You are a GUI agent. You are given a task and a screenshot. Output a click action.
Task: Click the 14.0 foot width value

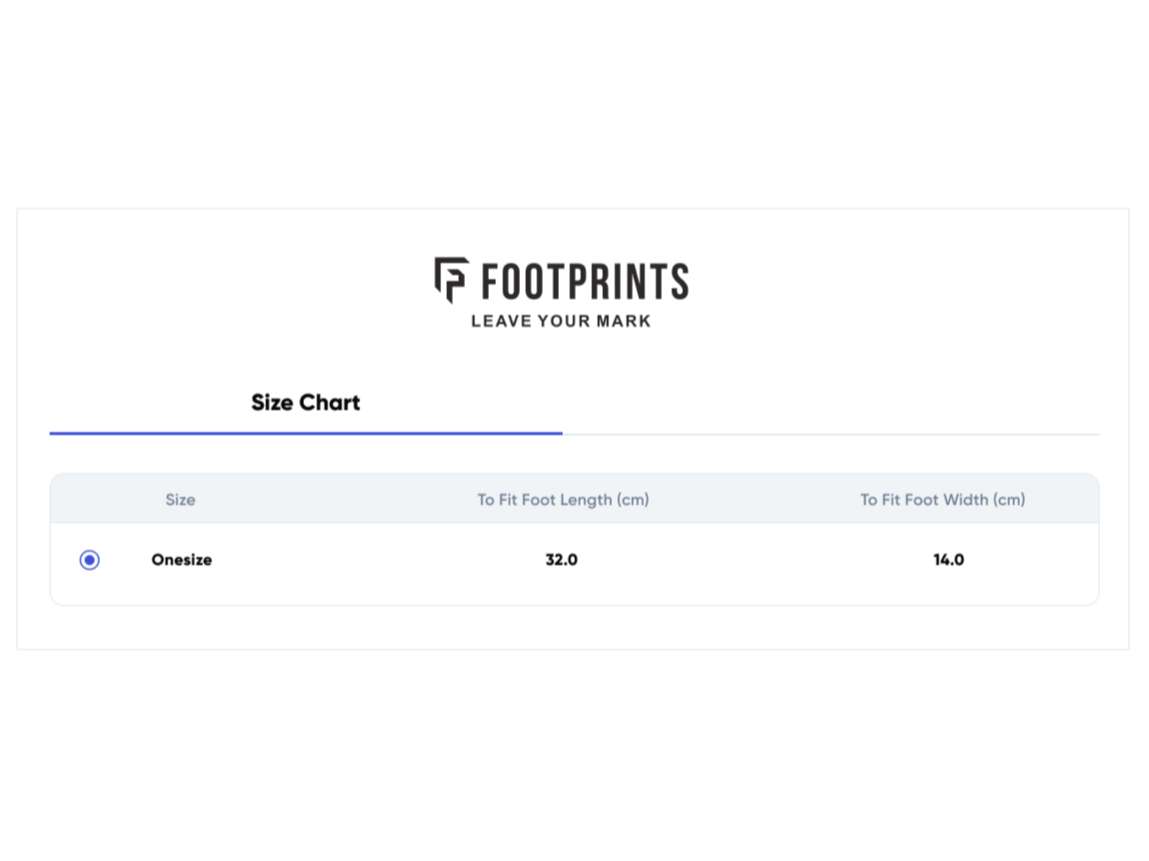tap(949, 560)
